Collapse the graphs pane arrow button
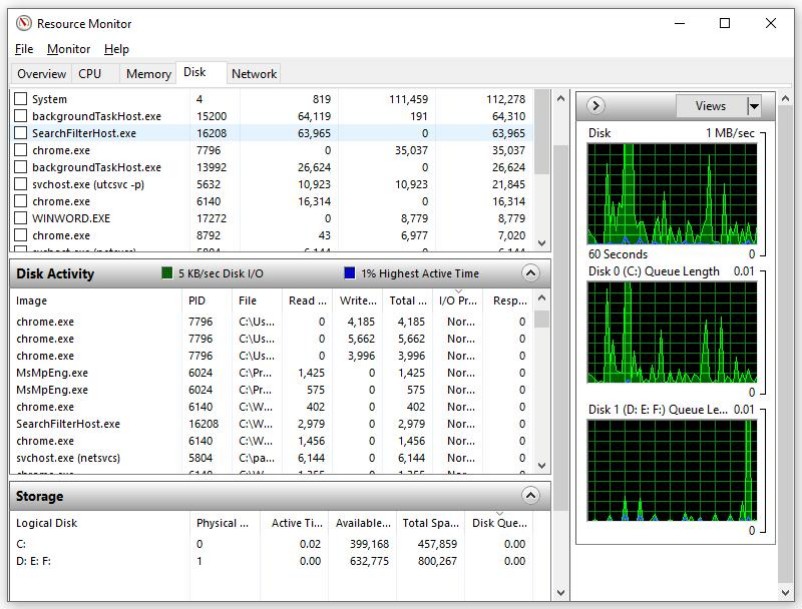The width and height of the screenshot is (802, 609). coord(595,106)
